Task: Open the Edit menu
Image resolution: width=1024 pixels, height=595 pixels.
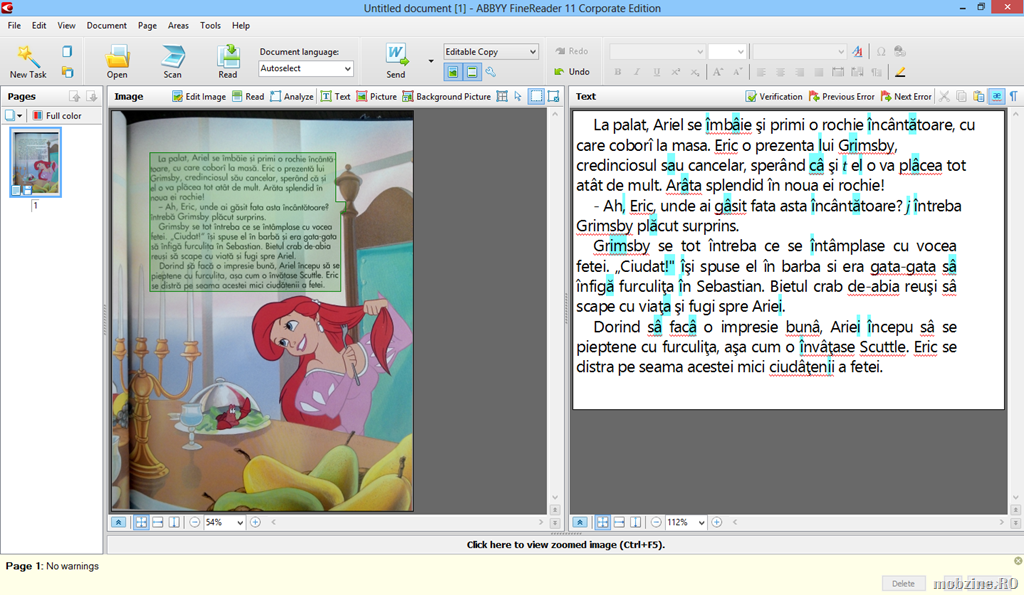Action: pyautogui.click(x=39, y=25)
